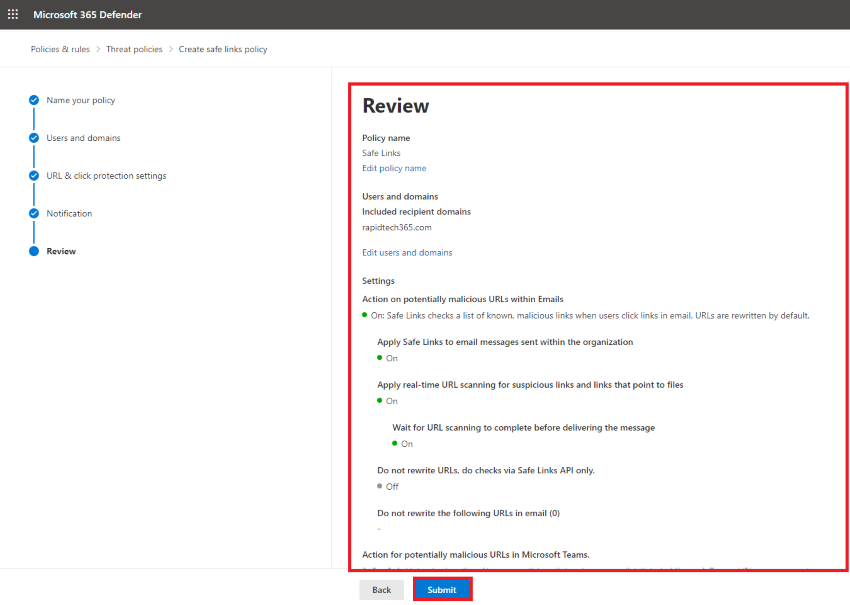Click the Settings section label
Screen dimensions: 850x605
(378, 281)
